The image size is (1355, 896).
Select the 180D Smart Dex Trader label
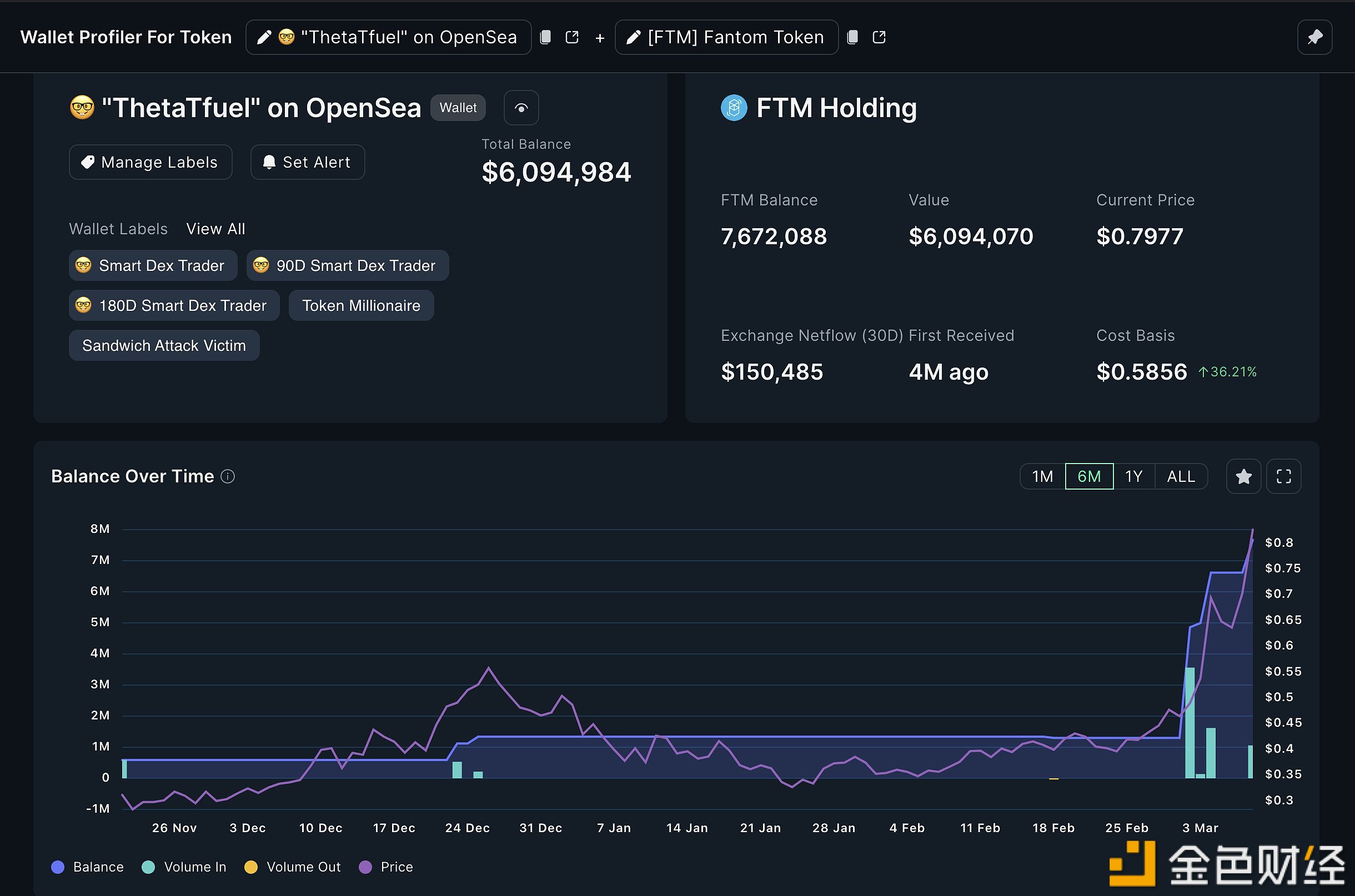(174, 305)
